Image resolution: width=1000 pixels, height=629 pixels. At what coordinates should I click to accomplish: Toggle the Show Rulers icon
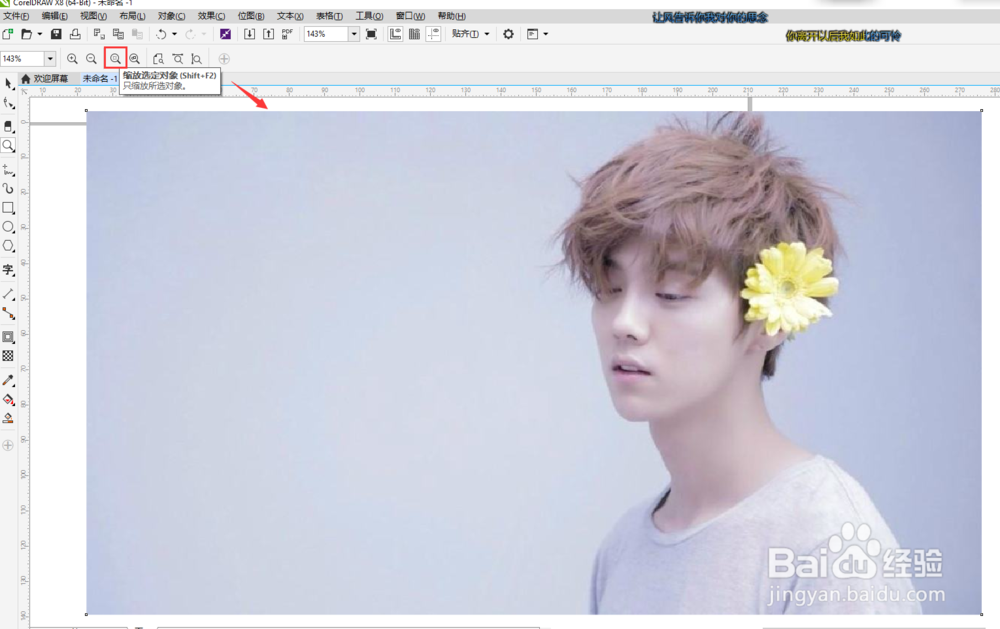pos(395,34)
